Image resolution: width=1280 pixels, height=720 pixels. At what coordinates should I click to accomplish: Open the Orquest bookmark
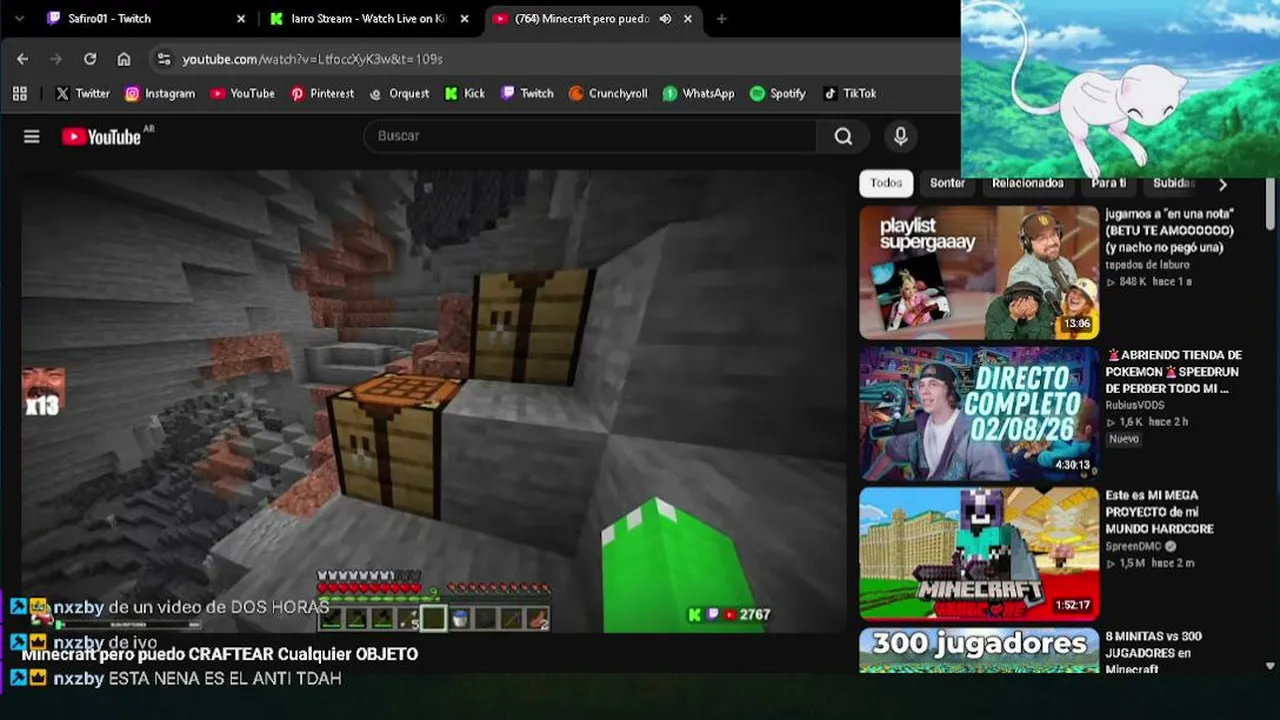pos(399,93)
